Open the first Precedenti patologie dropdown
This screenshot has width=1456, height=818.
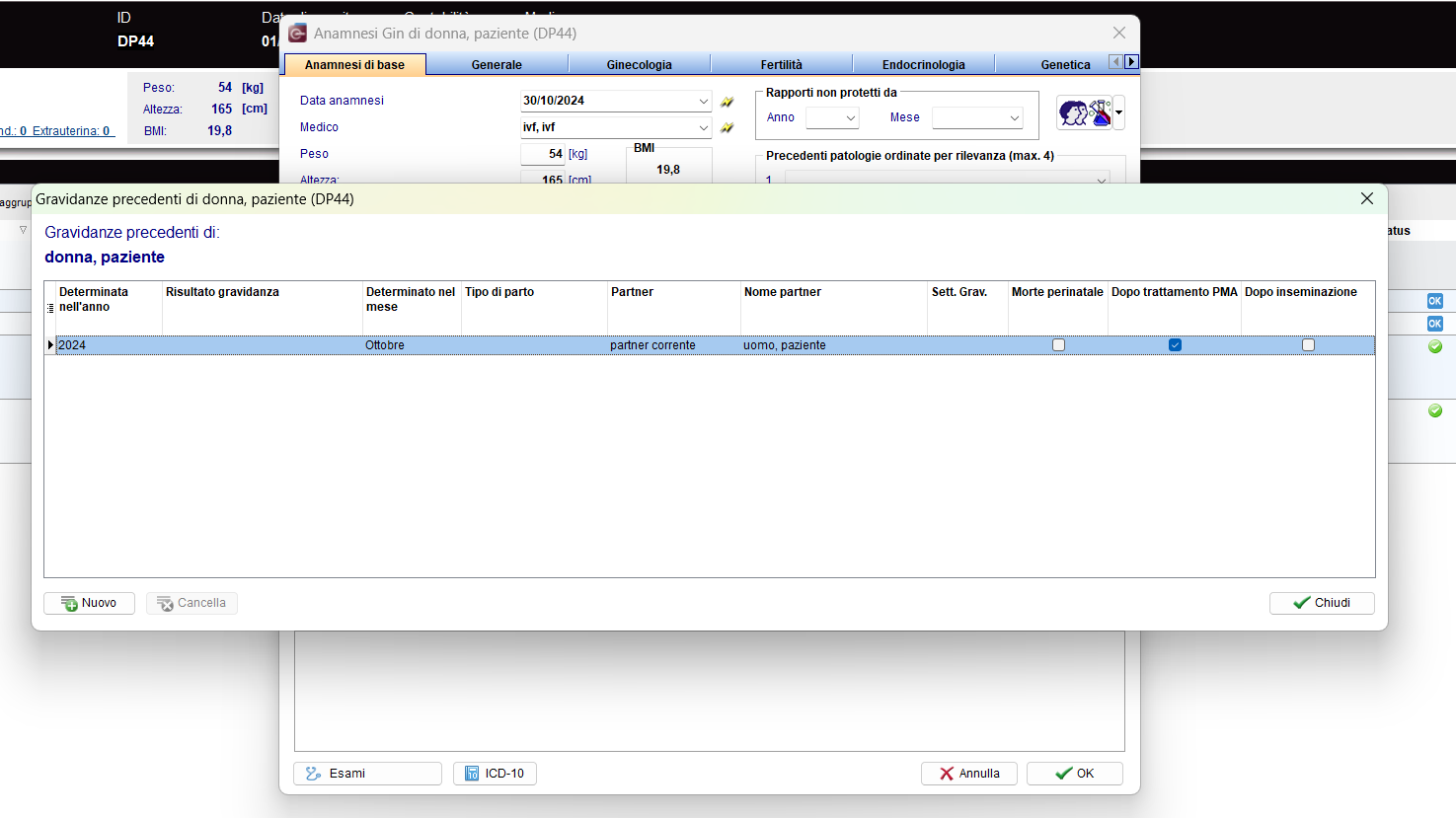1101,180
